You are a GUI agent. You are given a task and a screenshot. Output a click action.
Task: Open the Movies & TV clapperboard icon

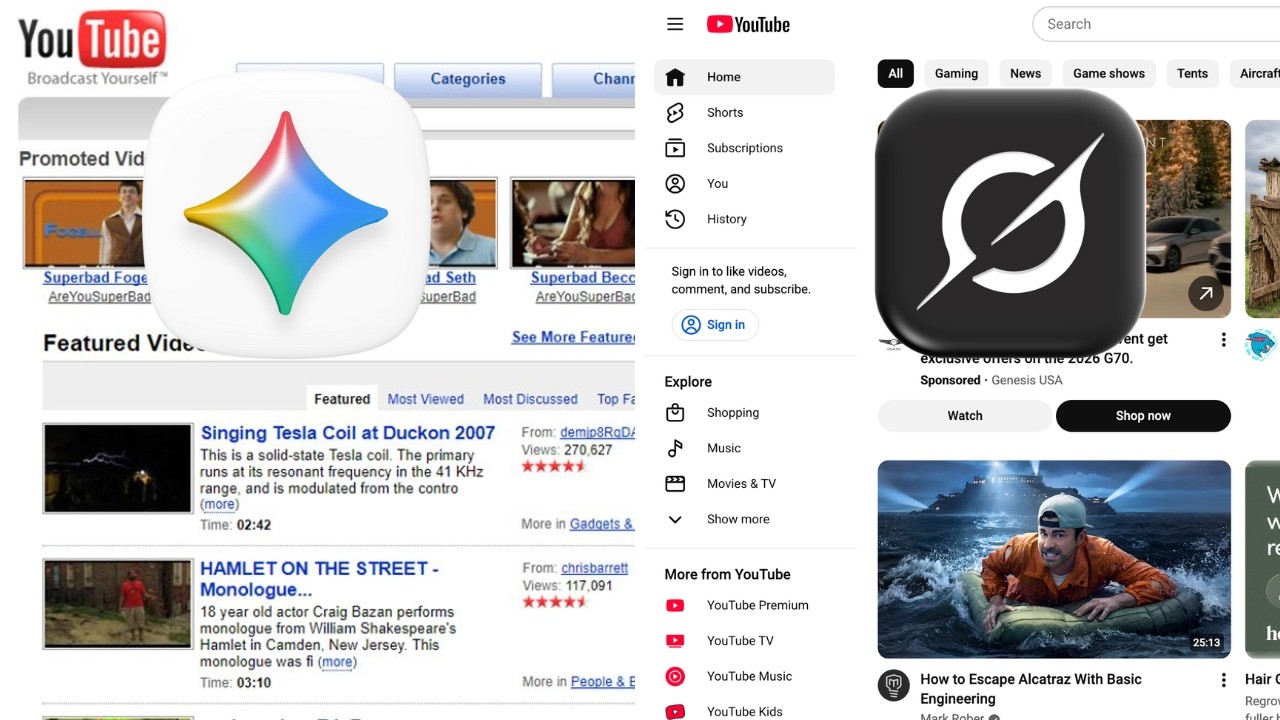point(675,484)
